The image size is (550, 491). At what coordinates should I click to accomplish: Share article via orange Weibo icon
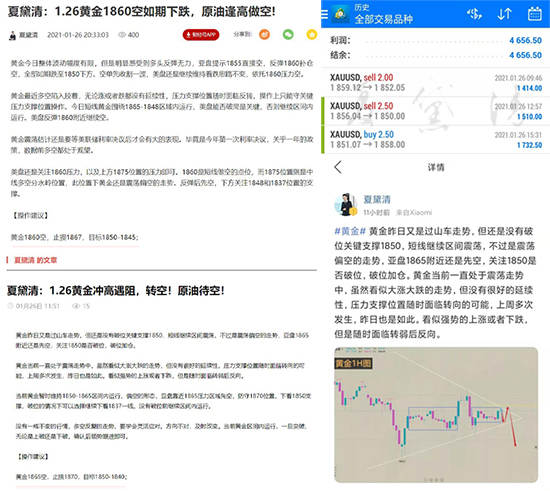[264, 34]
